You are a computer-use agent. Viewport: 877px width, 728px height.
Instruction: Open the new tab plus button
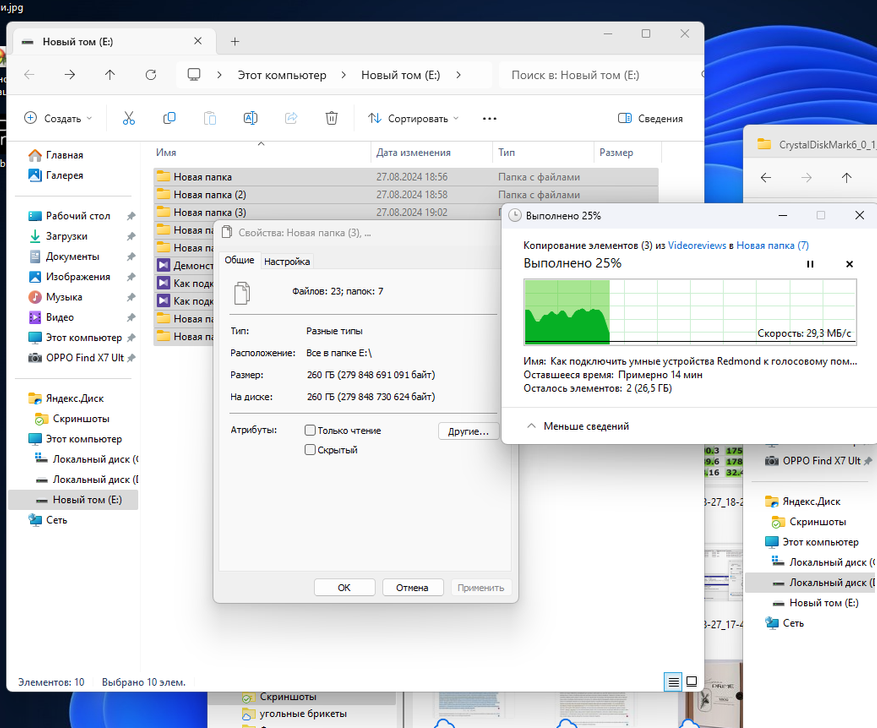click(x=235, y=41)
